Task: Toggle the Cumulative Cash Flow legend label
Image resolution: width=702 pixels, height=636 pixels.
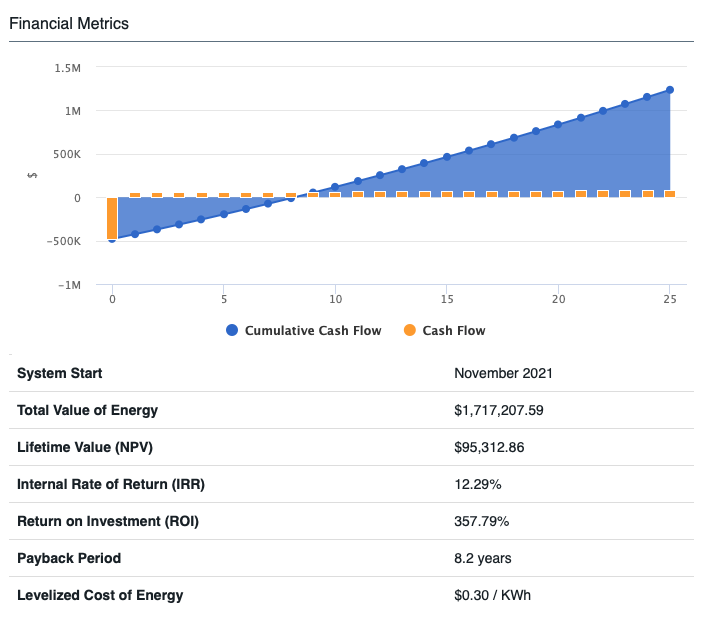Action: (313, 331)
